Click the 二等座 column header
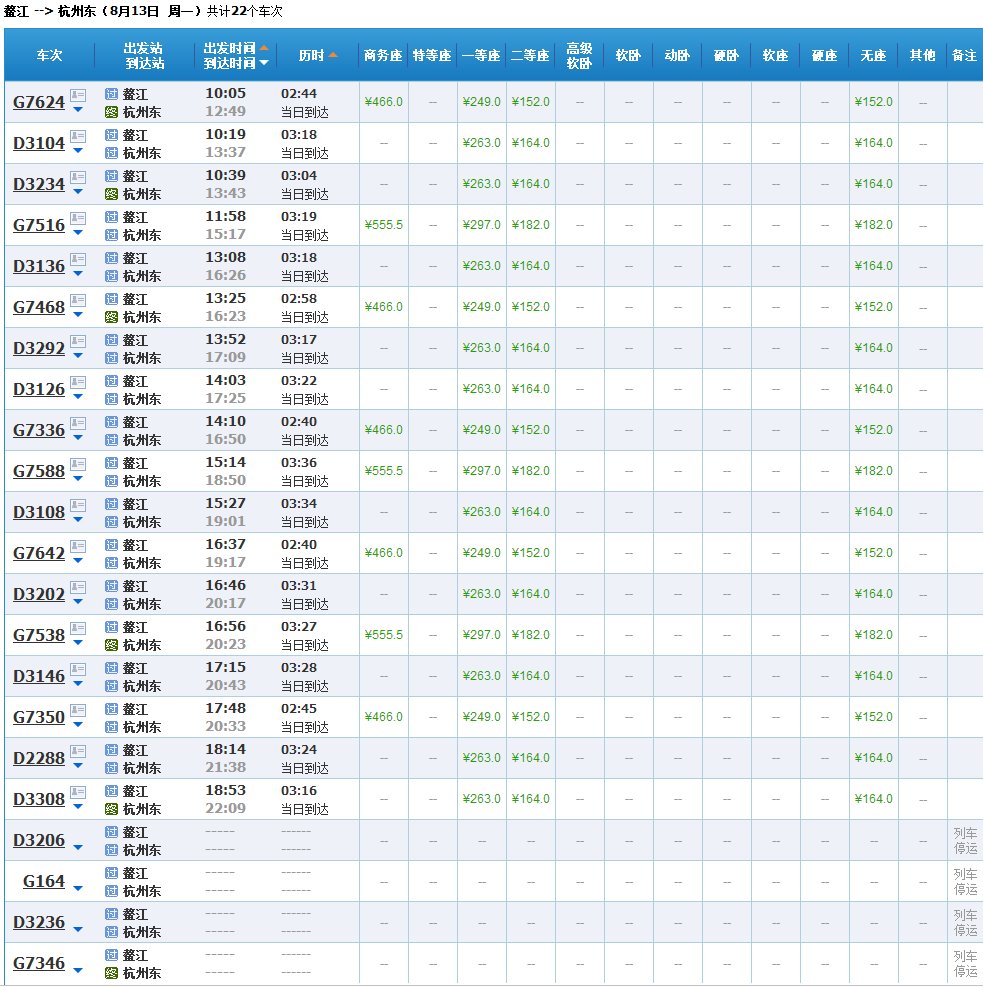Viewport: 983px width, 987px height. pos(531,55)
